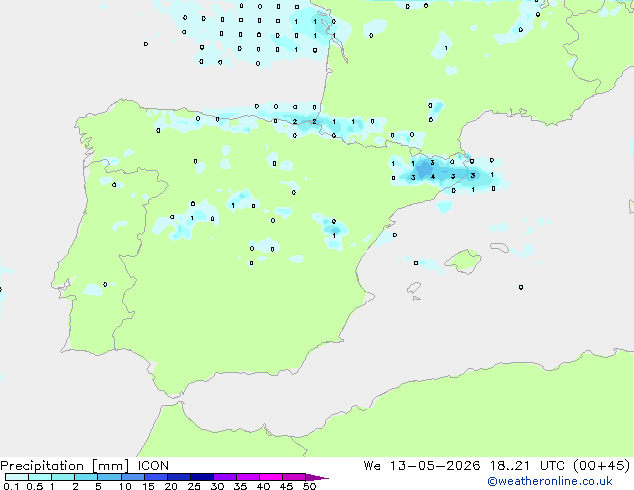Click the purple arrow tip after legend 50
The height and width of the screenshot is (490, 634).
pos(317,477)
